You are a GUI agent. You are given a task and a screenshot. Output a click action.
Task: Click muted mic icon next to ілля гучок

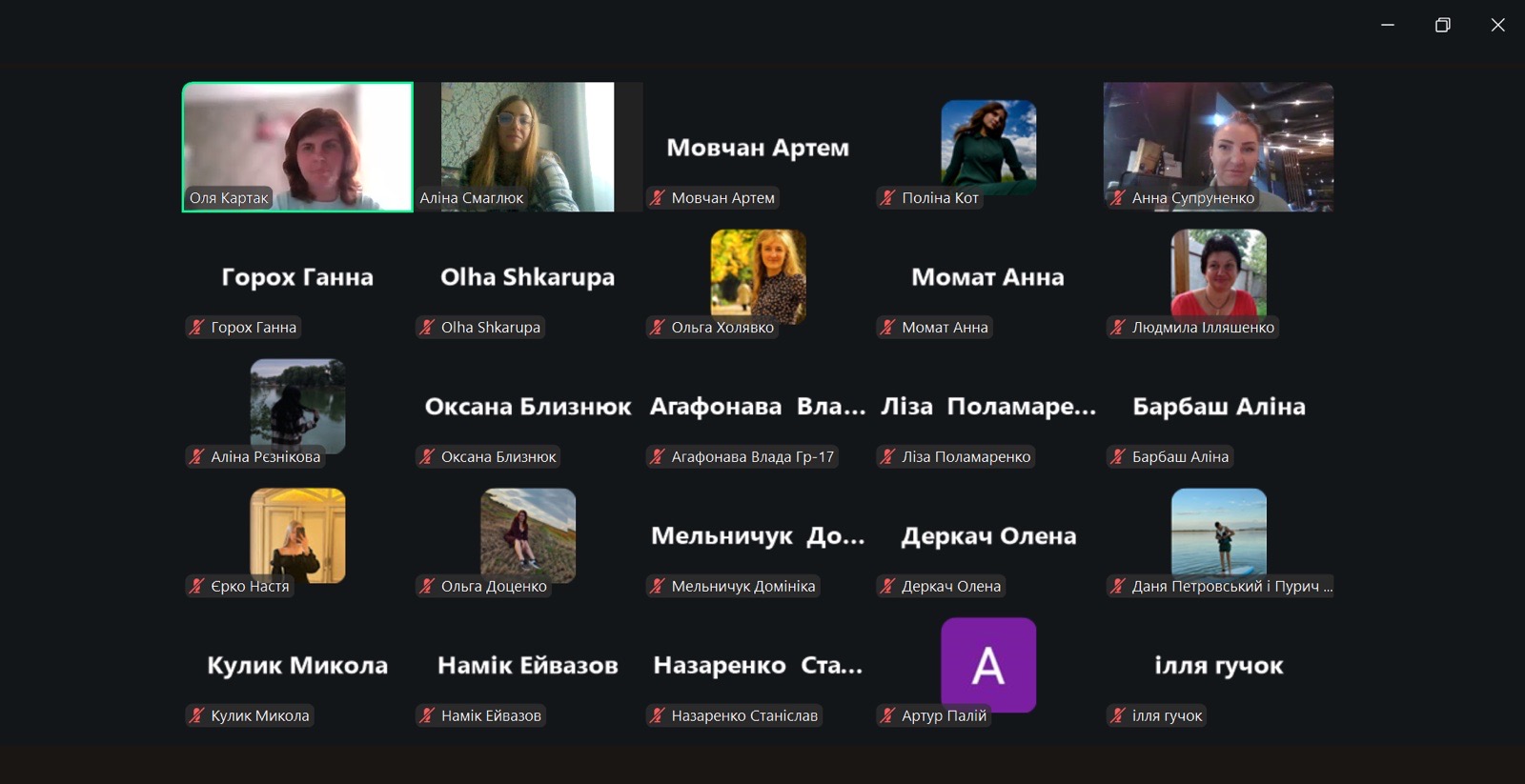click(x=1118, y=716)
